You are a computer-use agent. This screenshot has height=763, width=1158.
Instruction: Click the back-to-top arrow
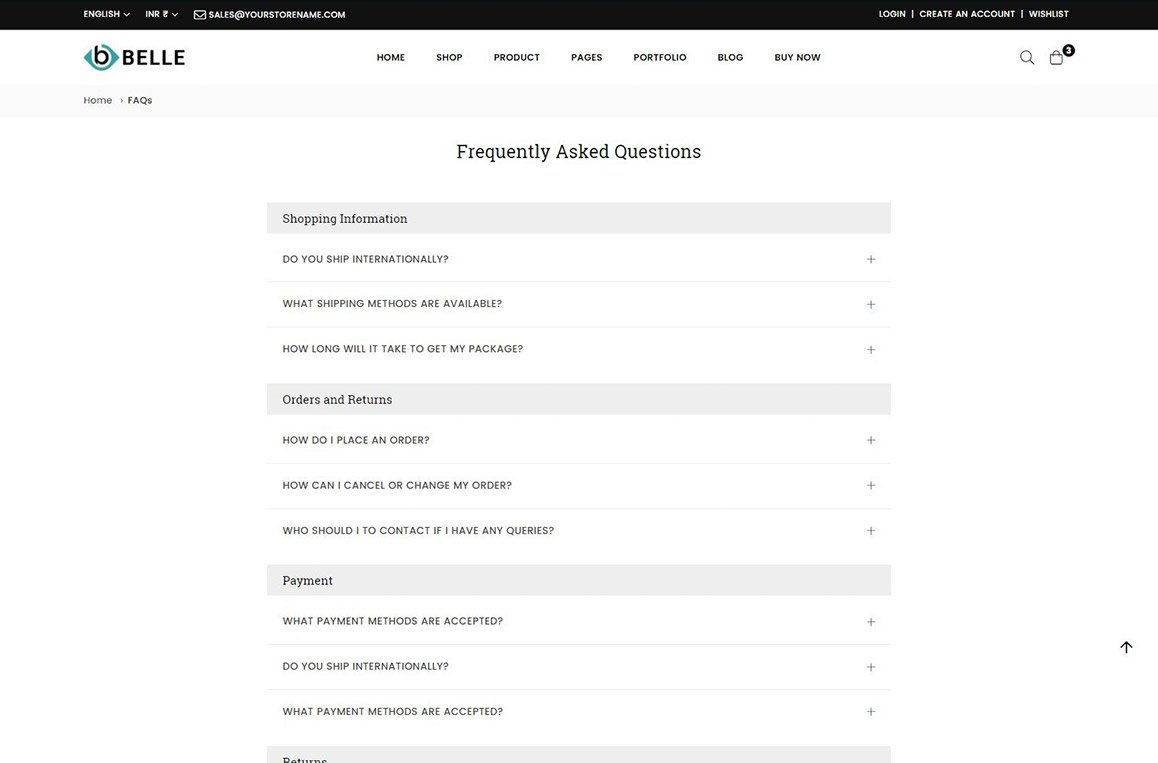pyautogui.click(x=1126, y=647)
